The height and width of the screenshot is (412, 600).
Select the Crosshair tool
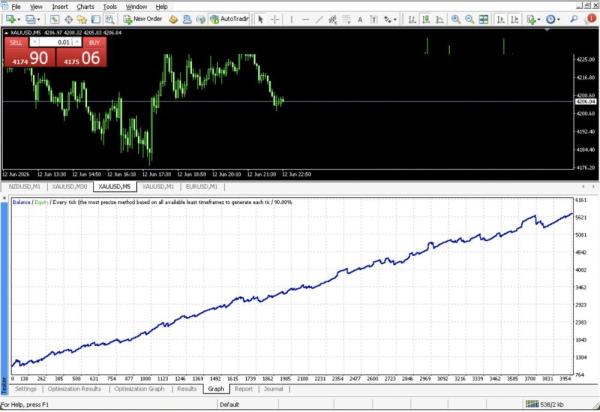275,19
